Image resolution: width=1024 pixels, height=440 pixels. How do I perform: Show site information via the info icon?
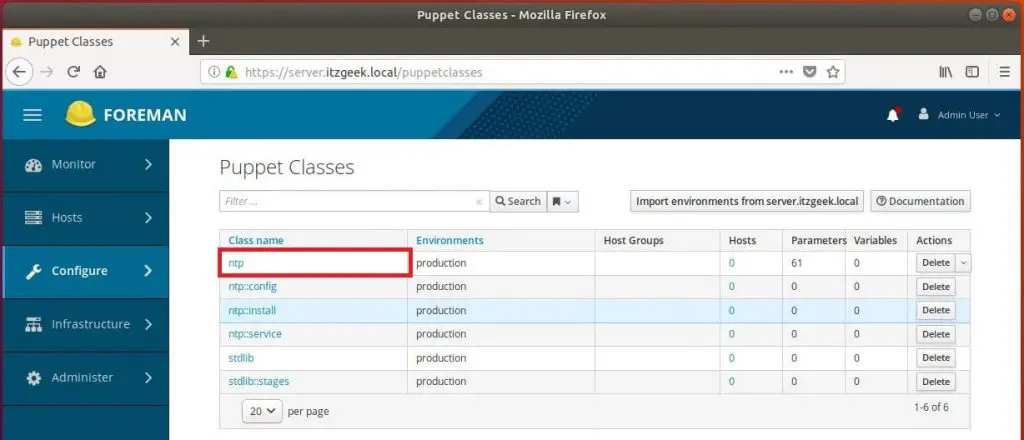(214, 72)
